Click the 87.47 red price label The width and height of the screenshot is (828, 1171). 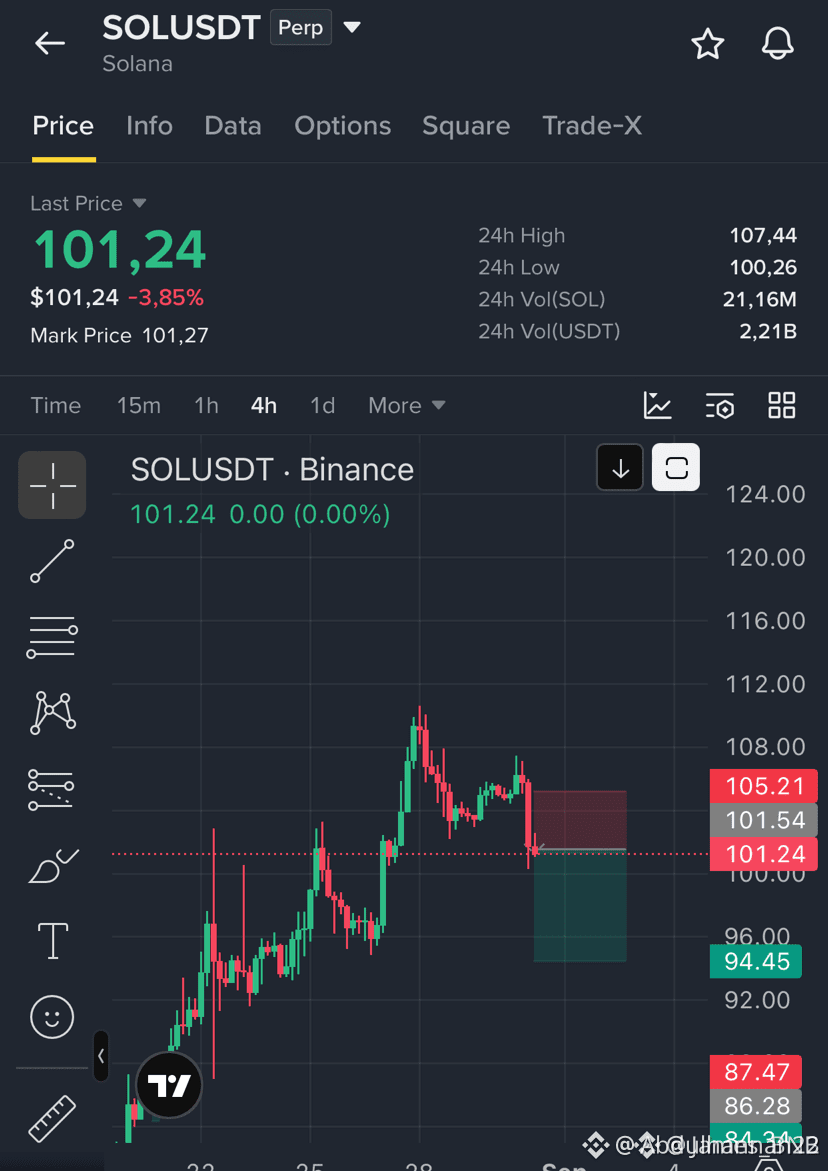(756, 1072)
